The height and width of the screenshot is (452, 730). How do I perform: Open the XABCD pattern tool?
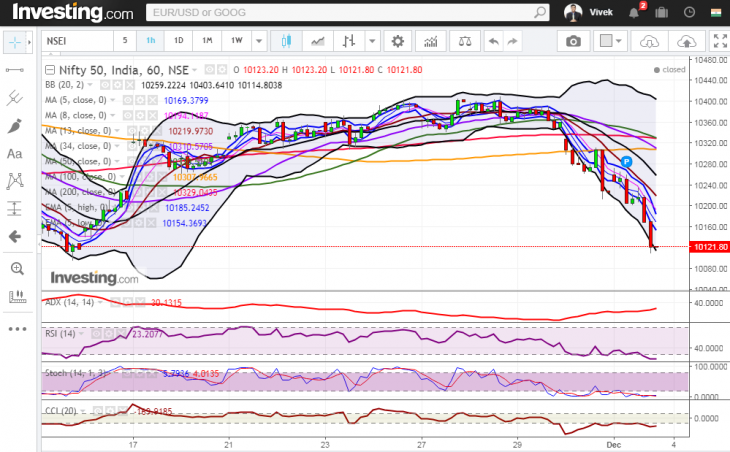[x=15, y=181]
